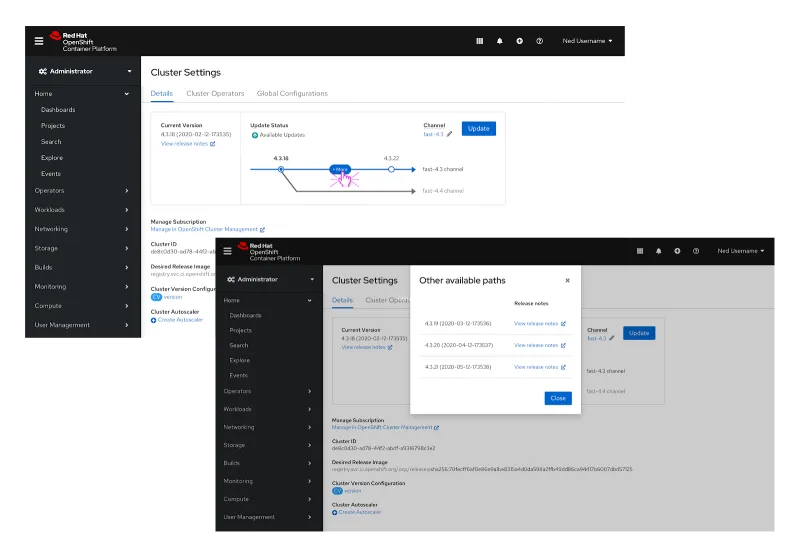Image resolution: width=800 pixels, height=557 pixels.
Task: Open Administrator perspective switcher in front window
Action: 269,280
